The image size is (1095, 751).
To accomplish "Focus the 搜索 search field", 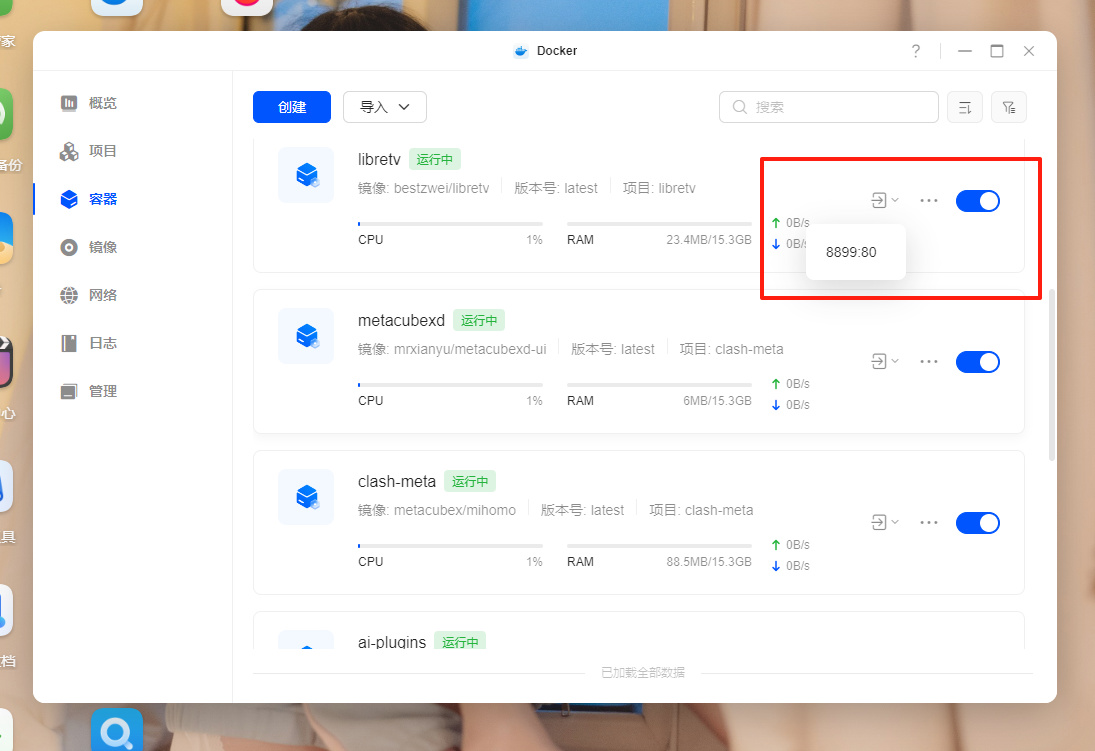I will pyautogui.click(x=828, y=107).
